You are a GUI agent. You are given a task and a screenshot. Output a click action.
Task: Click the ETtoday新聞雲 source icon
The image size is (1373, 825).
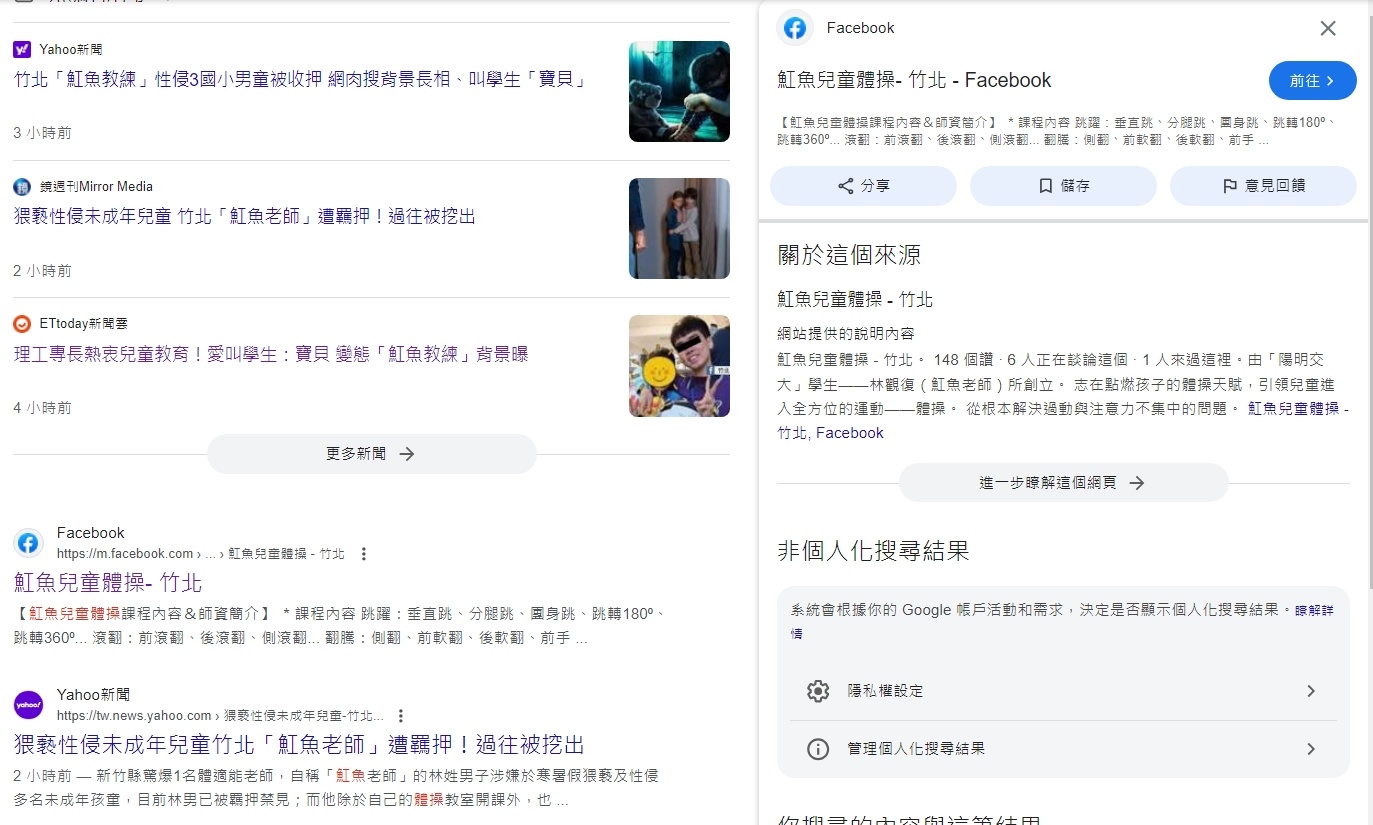[22, 324]
